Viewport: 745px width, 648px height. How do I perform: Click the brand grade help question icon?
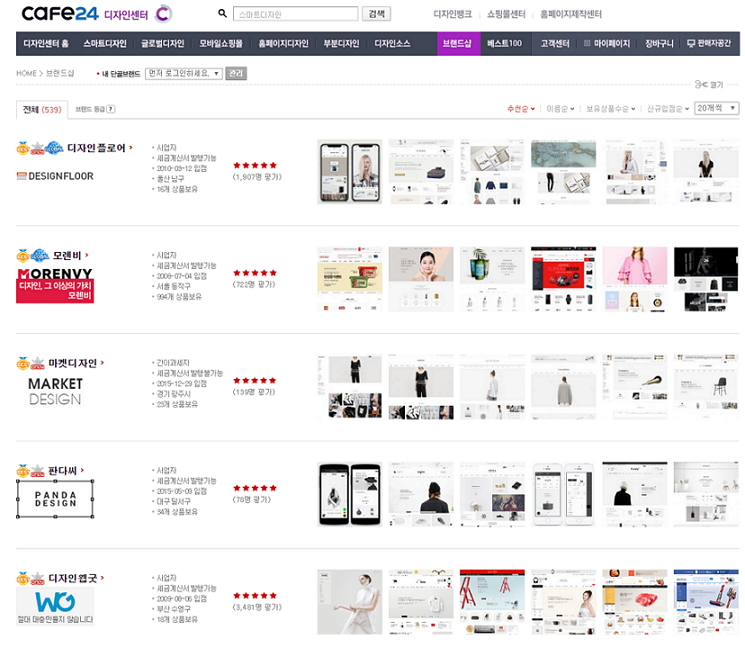(x=111, y=109)
